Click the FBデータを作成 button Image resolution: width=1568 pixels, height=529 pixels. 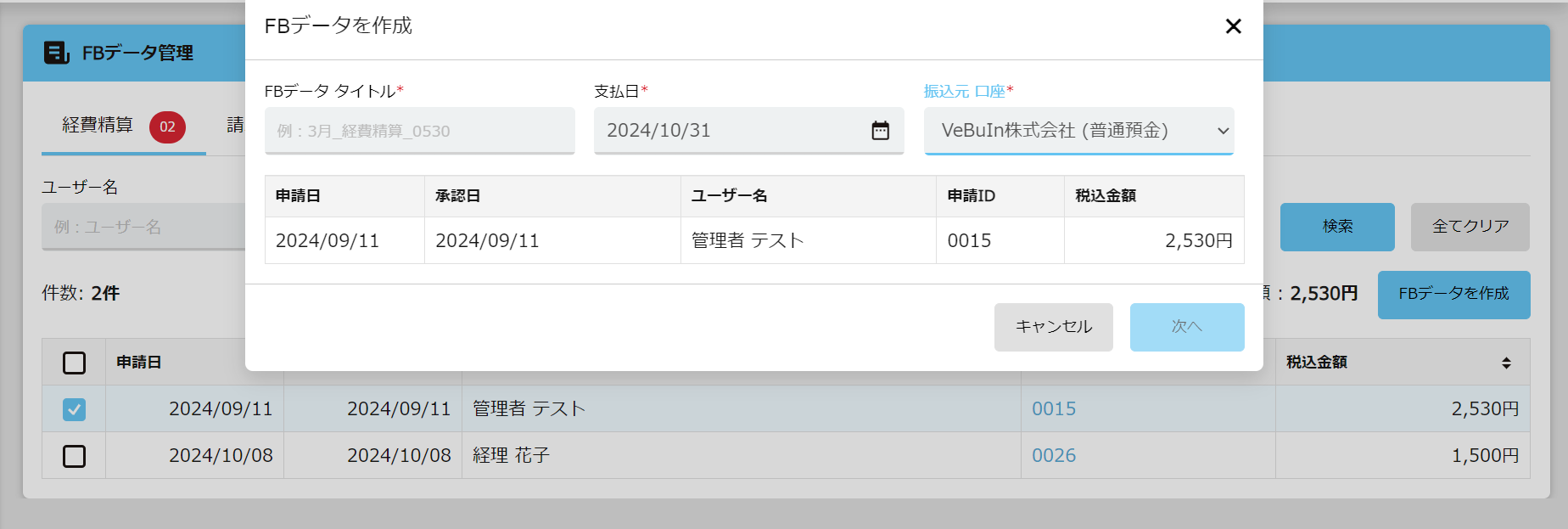click(x=1454, y=295)
